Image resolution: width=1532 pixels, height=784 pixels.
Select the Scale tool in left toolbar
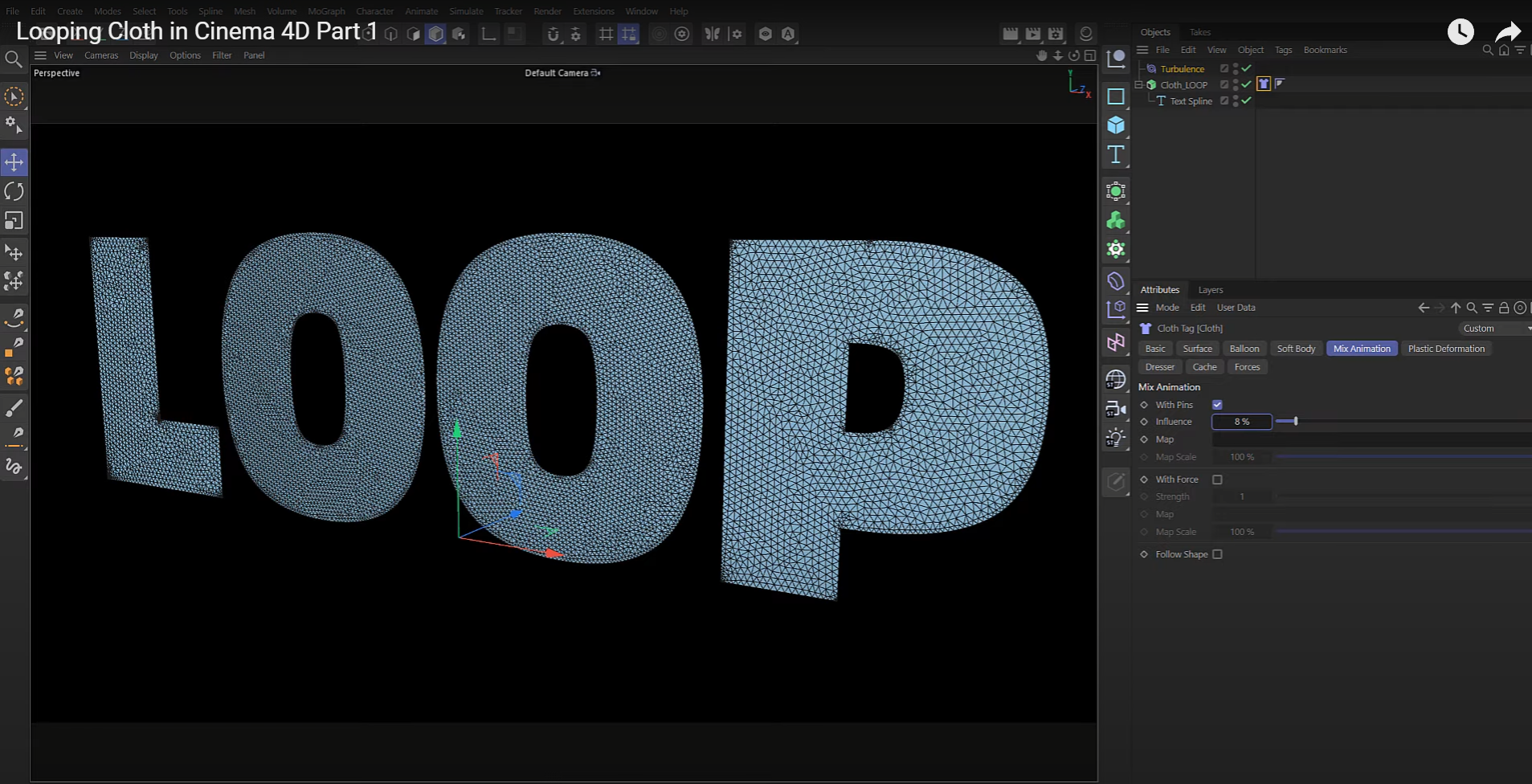pos(14,221)
